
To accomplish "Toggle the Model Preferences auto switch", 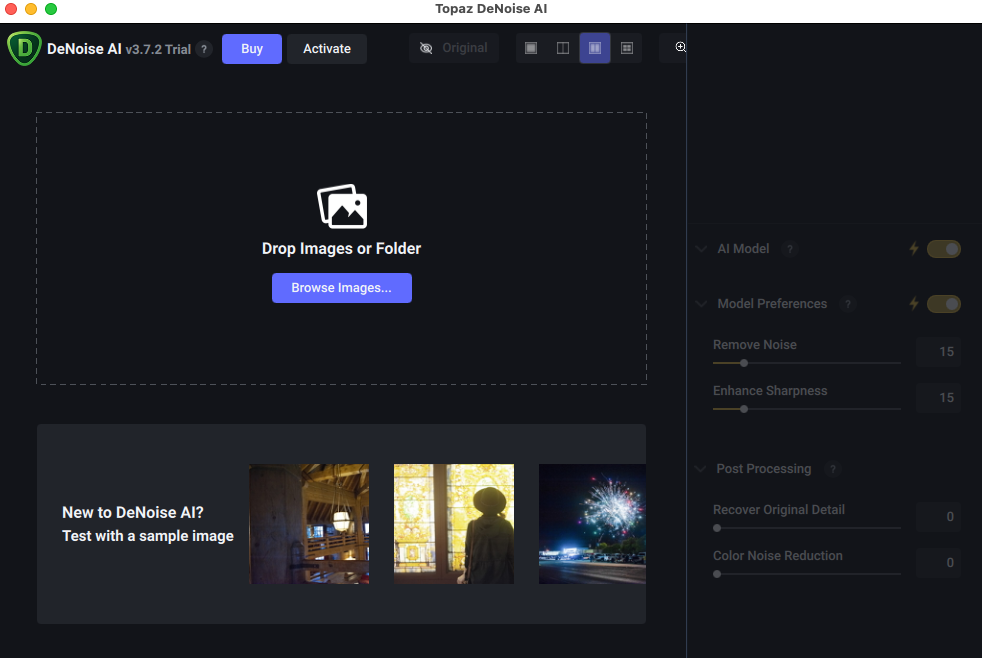I will tap(943, 304).
